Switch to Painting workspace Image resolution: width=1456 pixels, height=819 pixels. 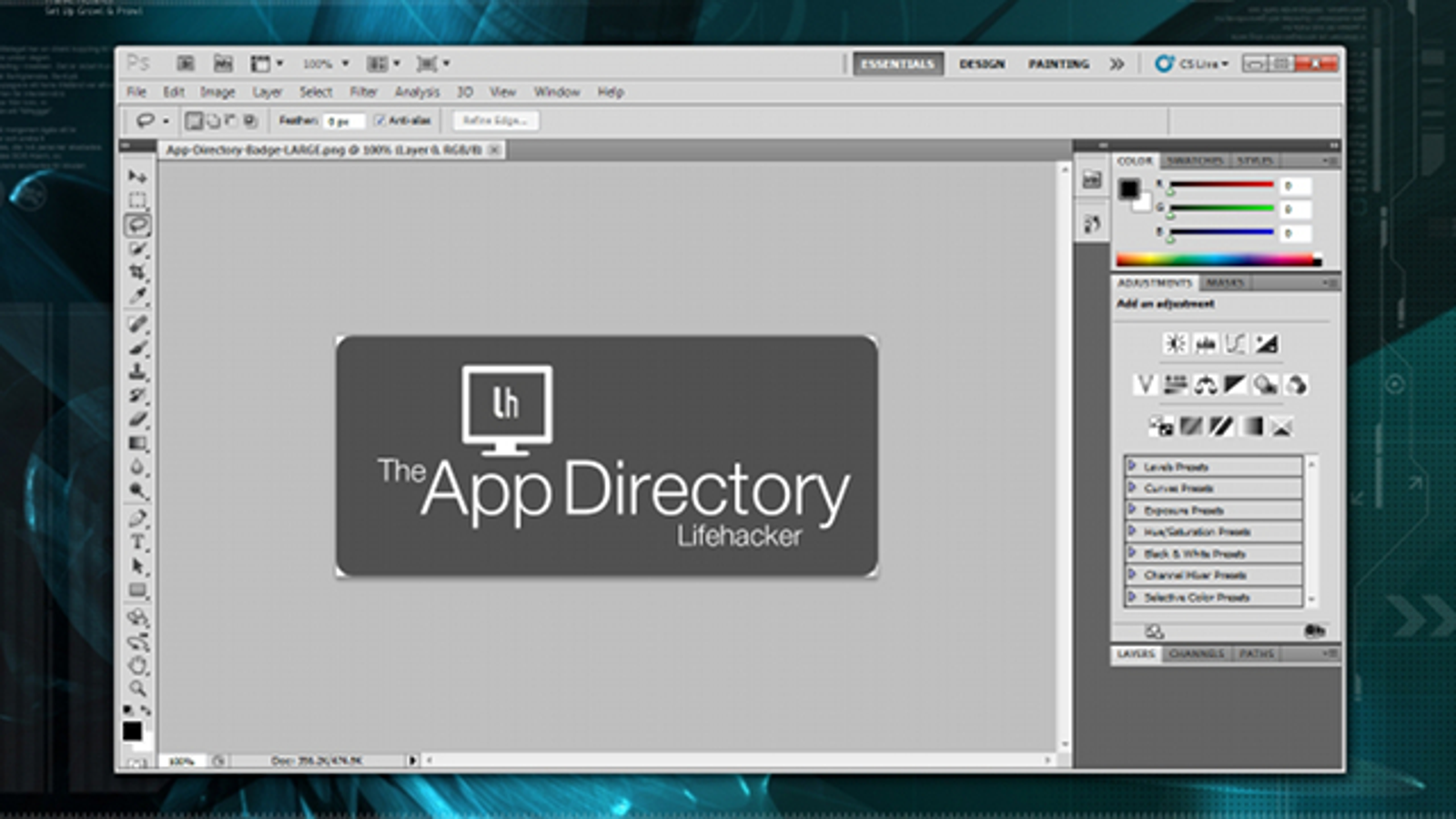[1058, 64]
